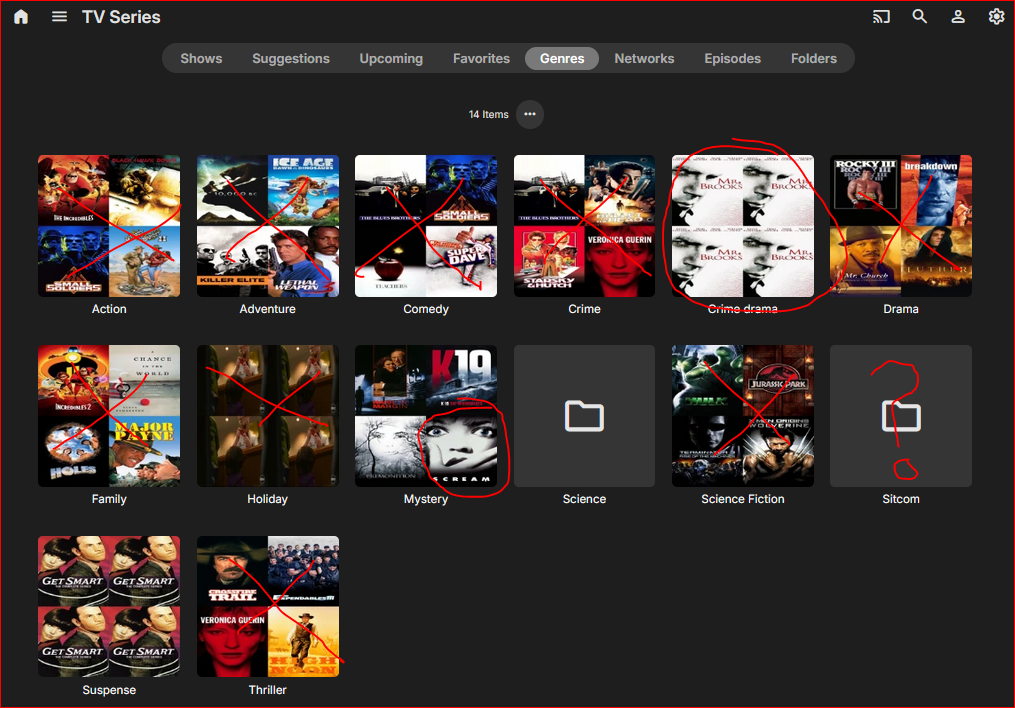Open the Comedy genre thumbnail
Screen dimensions: 1015x708
point(426,226)
